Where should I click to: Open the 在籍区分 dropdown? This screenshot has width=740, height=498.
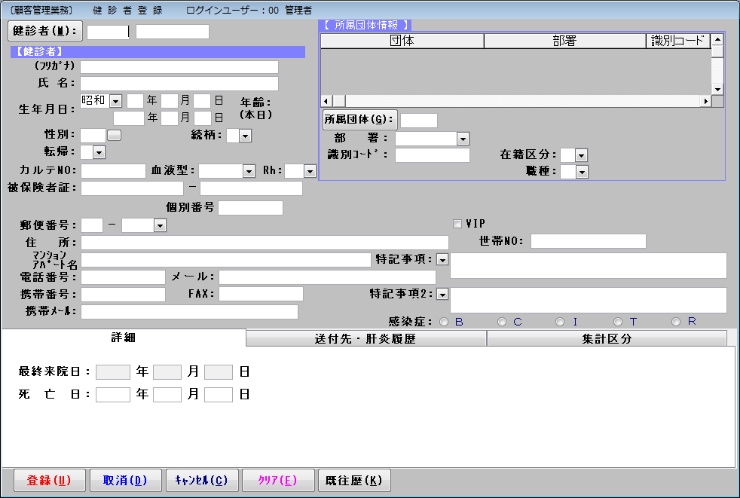tap(581, 155)
